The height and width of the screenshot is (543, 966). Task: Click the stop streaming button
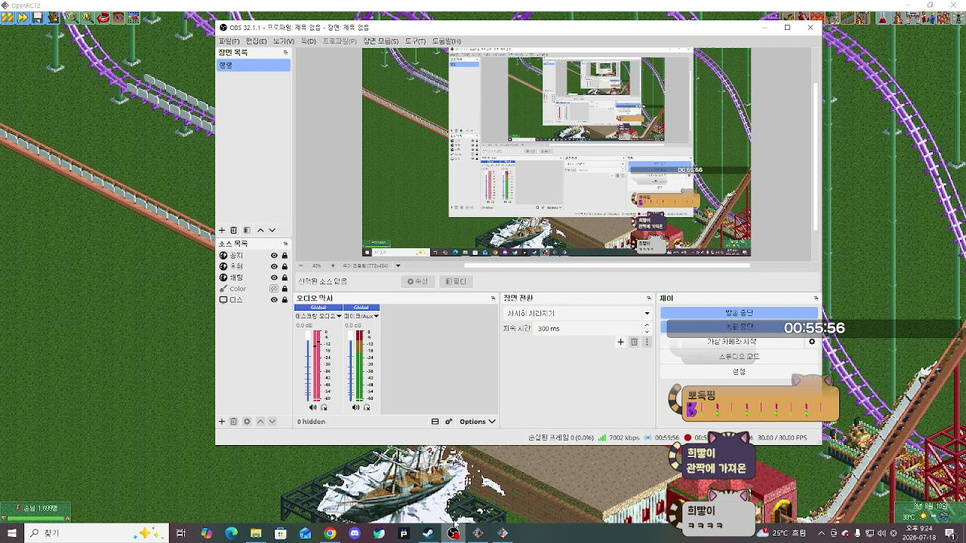click(x=739, y=313)
